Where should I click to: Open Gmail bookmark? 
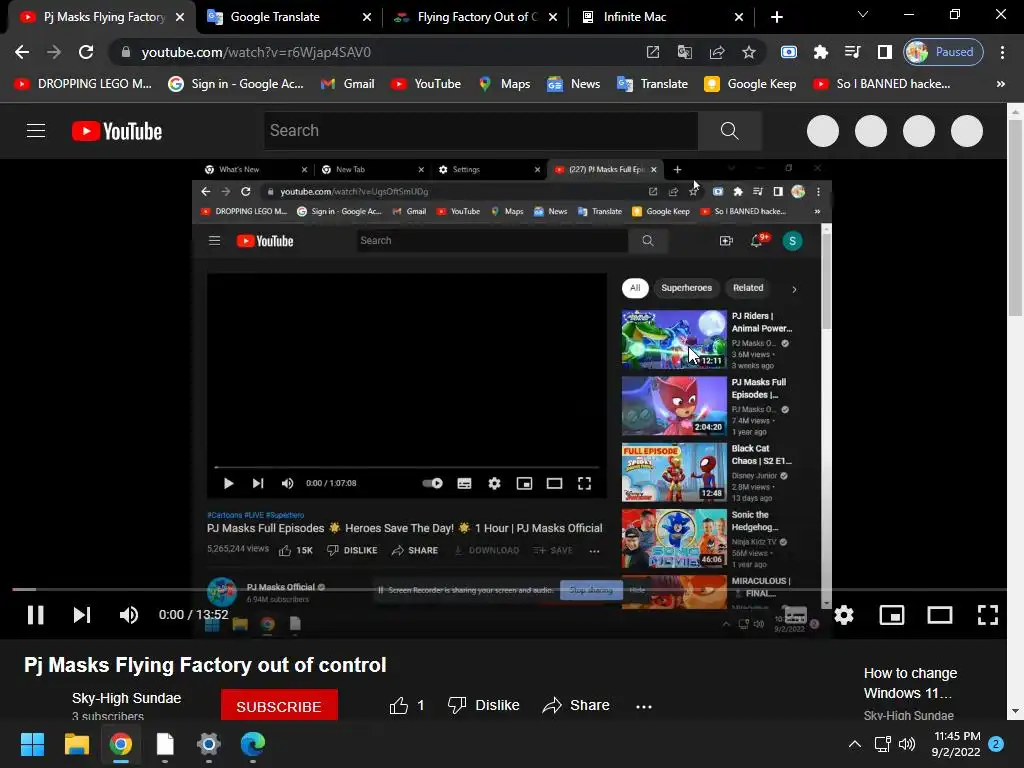click(x=347, y=84)
